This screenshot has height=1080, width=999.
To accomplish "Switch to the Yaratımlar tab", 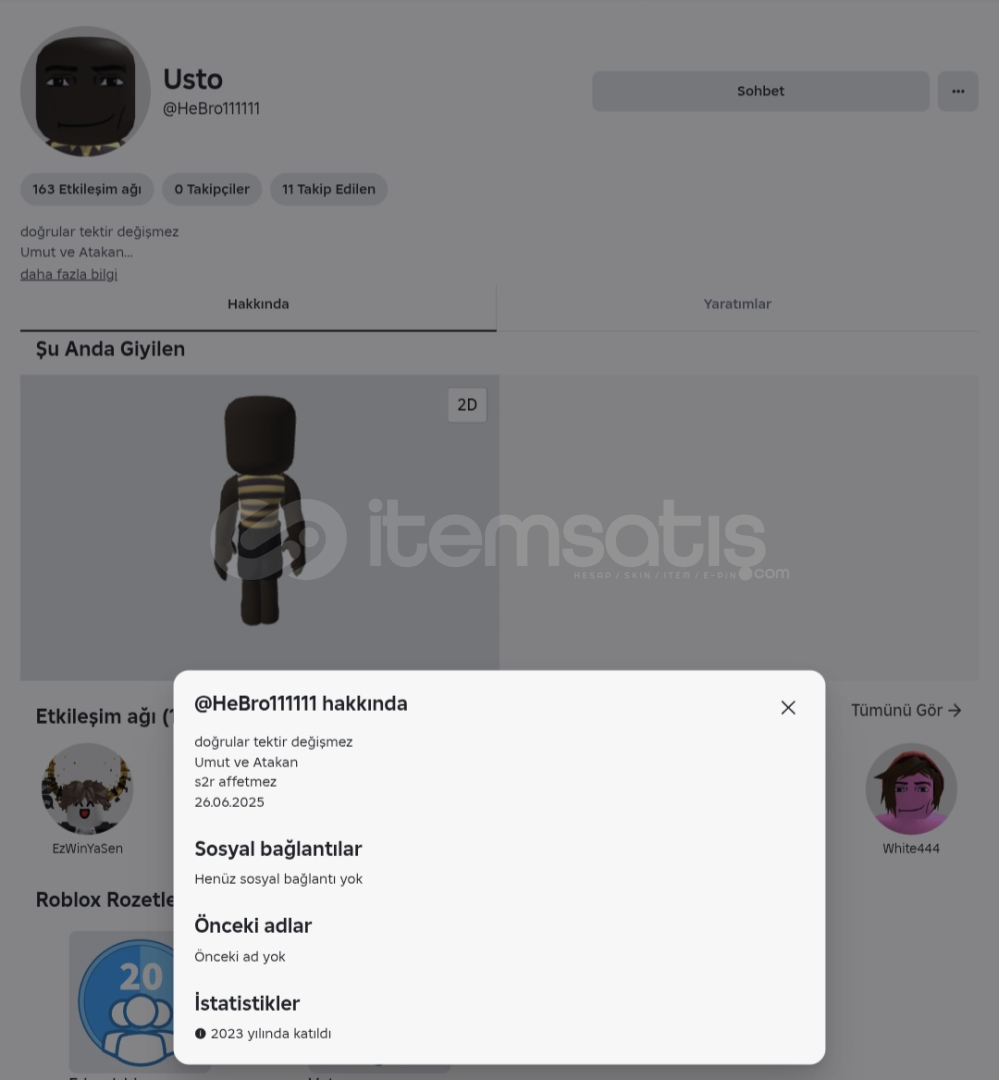I will pos(737,304).
